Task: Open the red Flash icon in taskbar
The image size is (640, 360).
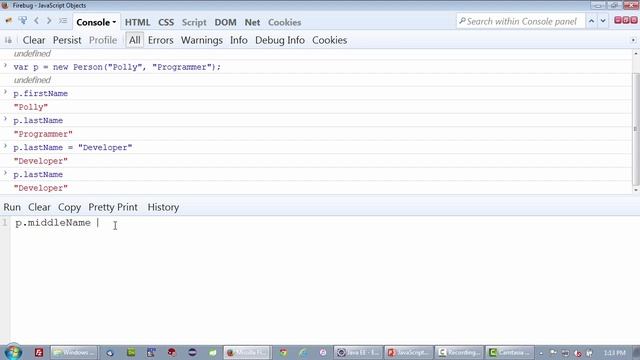Action: pos(39,352)
